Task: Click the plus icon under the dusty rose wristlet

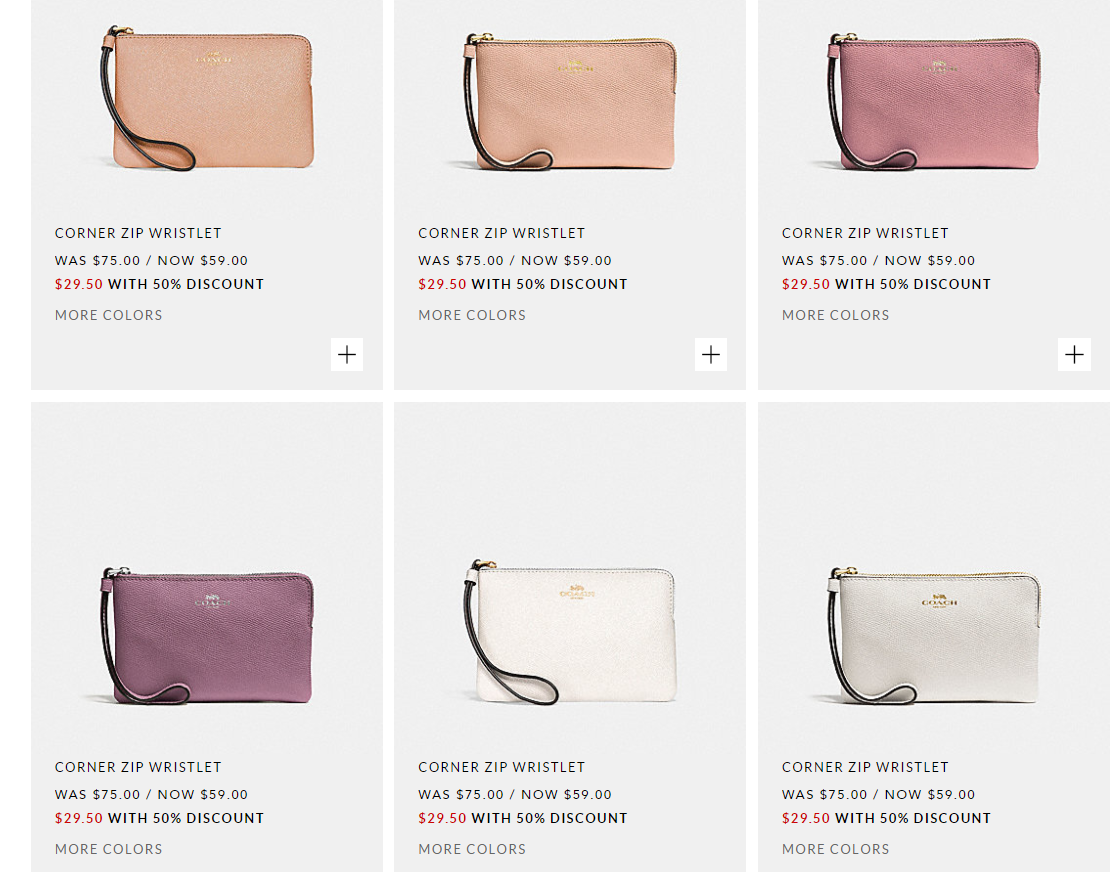Action: click(x=1074, y=354)
